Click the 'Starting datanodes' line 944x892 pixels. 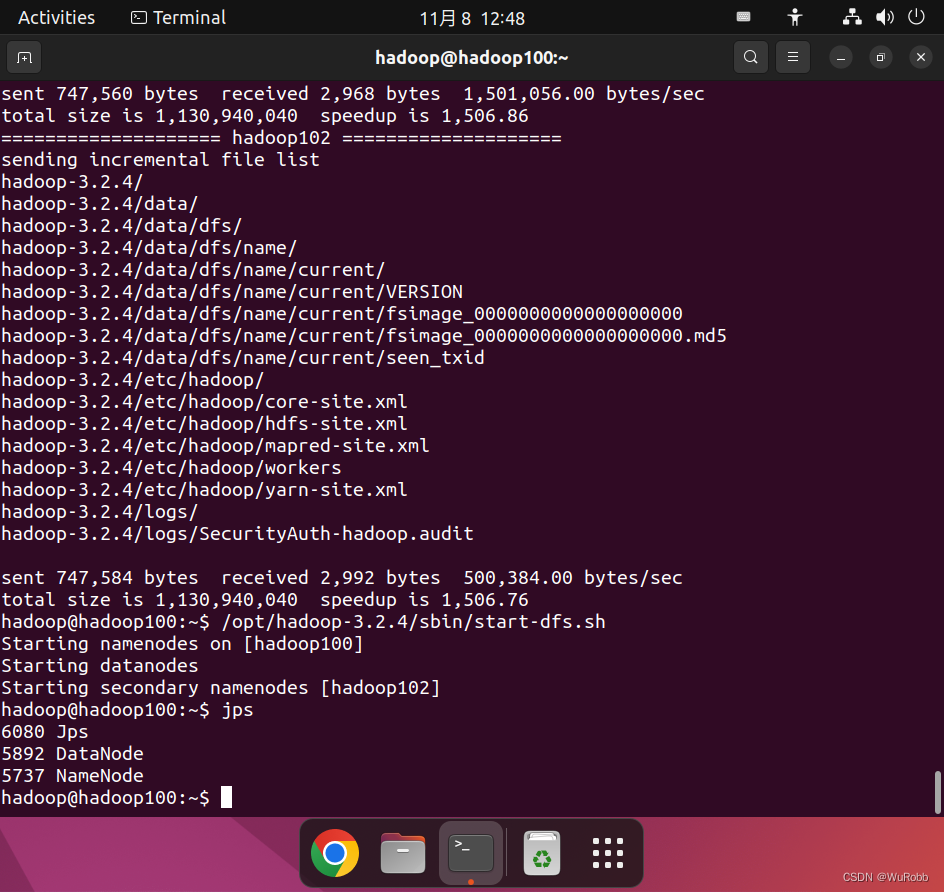99,666
